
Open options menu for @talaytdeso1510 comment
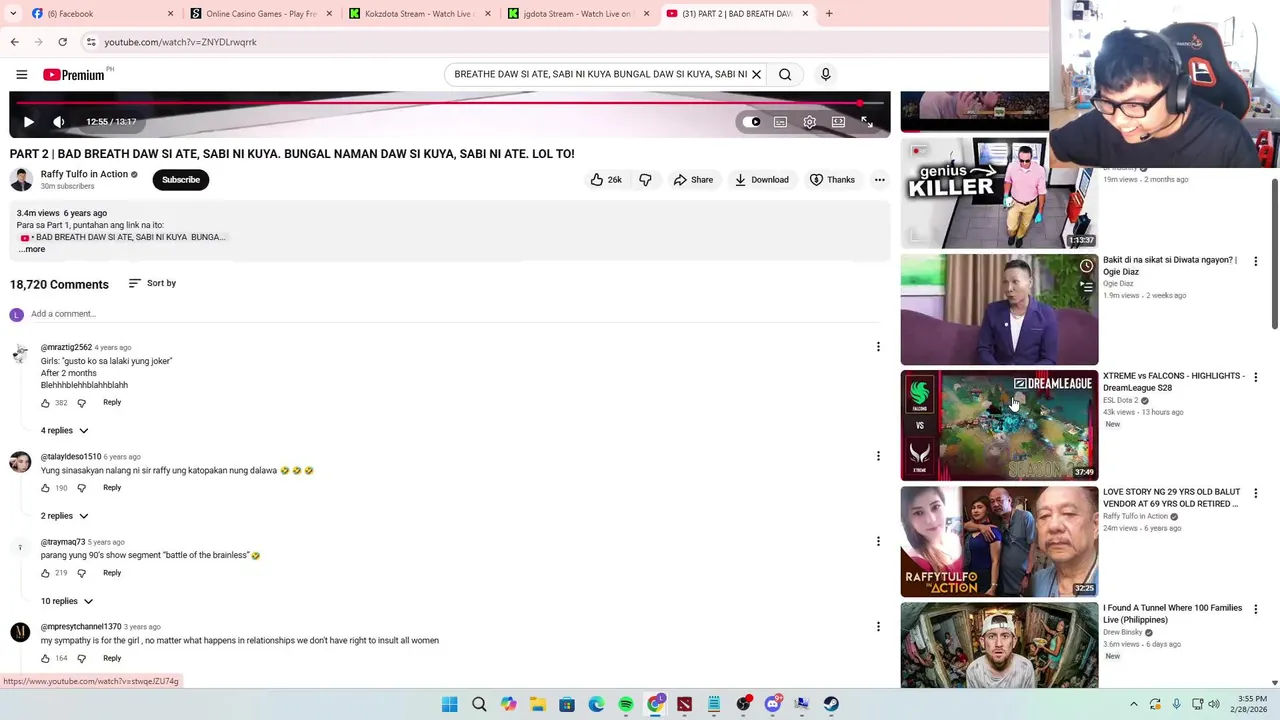point(878,456)
